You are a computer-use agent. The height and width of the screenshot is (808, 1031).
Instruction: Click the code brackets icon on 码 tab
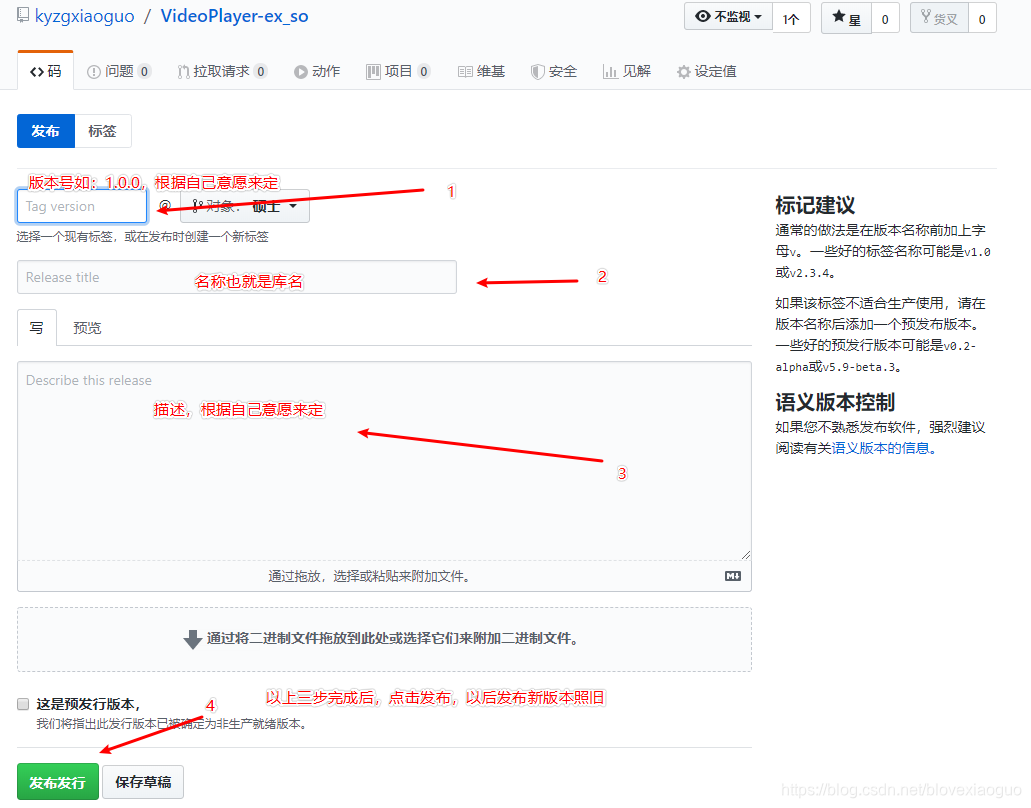tap(37, 72)
